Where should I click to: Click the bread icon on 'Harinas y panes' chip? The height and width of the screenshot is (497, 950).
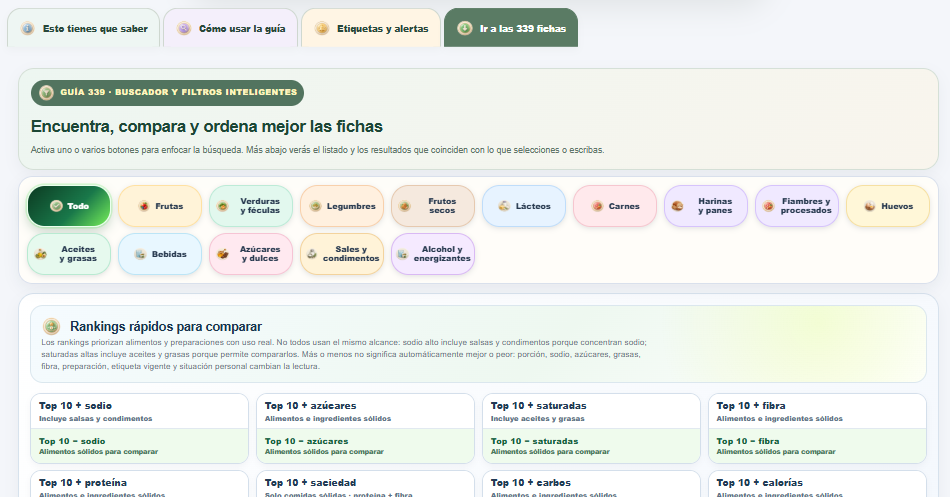pyautogui.click(x=677, y=206)
